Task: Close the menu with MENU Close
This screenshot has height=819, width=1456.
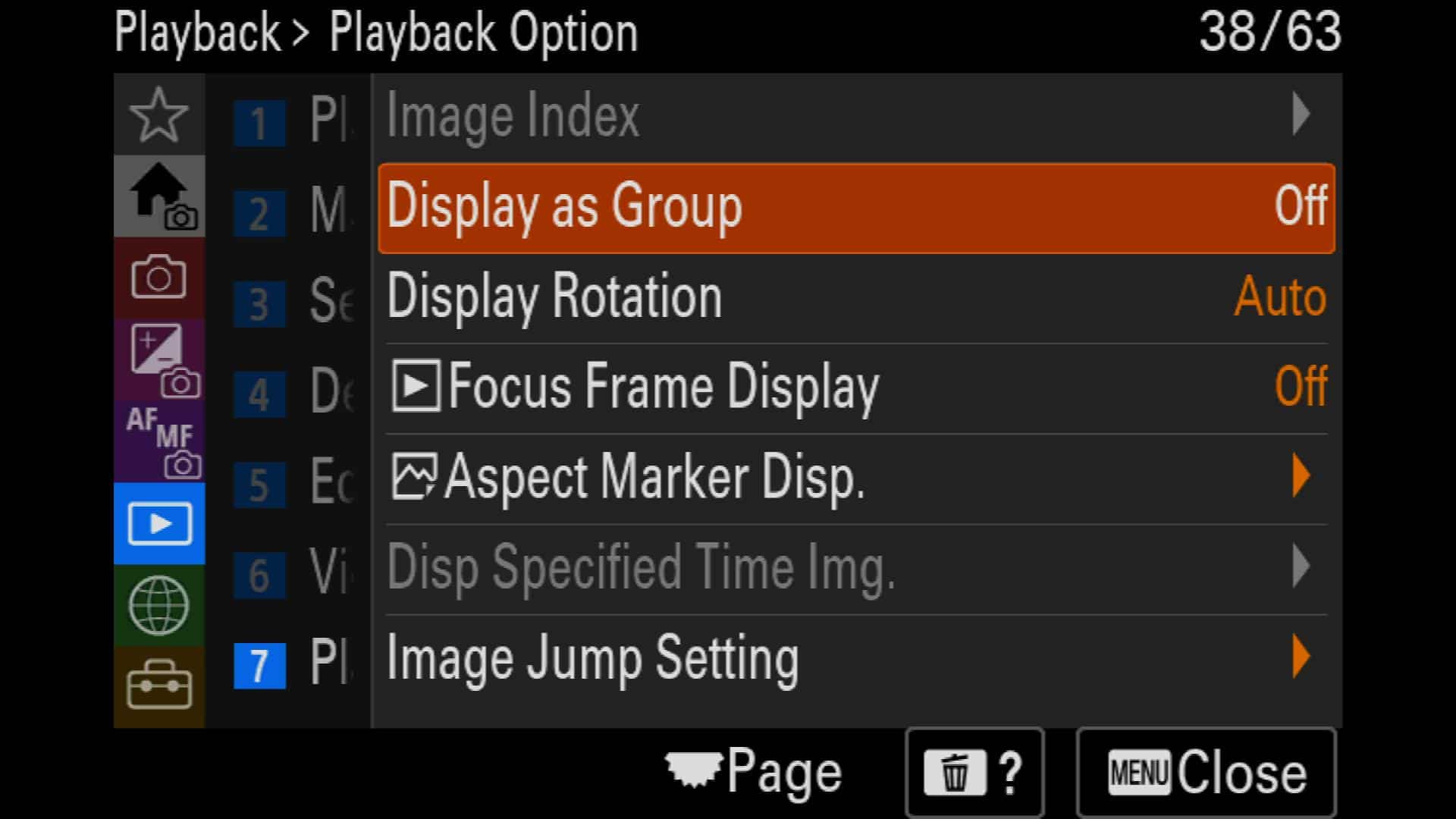Action: pyautogui.click(x=1206, y=773)
